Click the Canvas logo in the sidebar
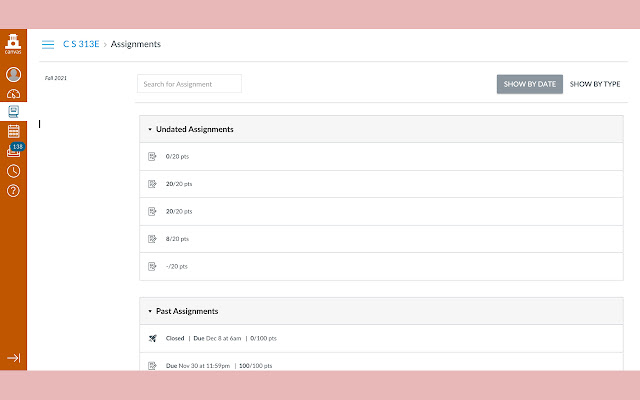The width and height of the screenshot is (640, 400). click(x=13, y=44)
